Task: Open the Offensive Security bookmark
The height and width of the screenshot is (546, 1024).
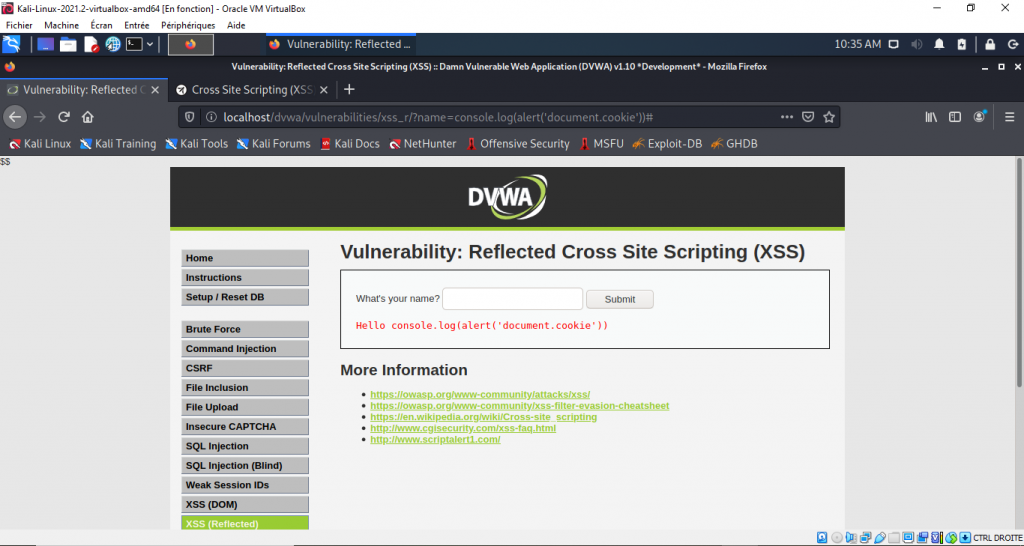Action: [518, 144]
